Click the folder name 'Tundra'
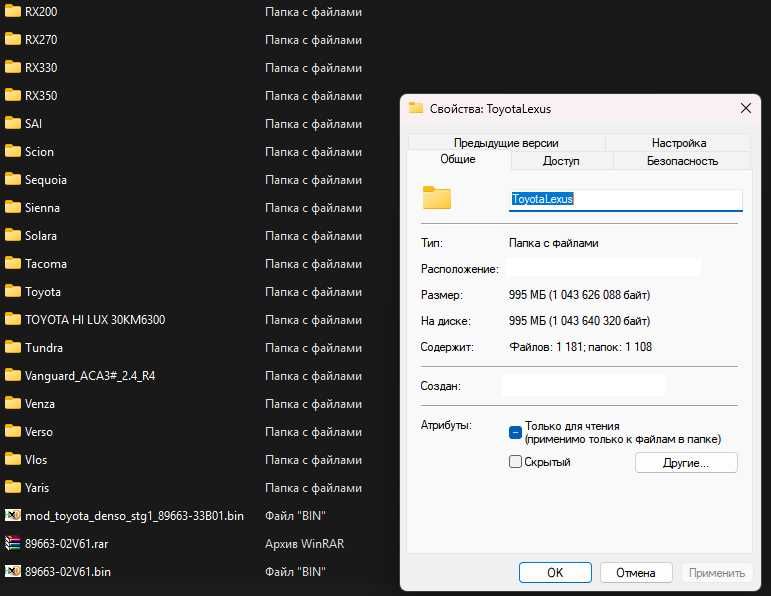This screenshot has width=771, height=596. pos(44,348)
